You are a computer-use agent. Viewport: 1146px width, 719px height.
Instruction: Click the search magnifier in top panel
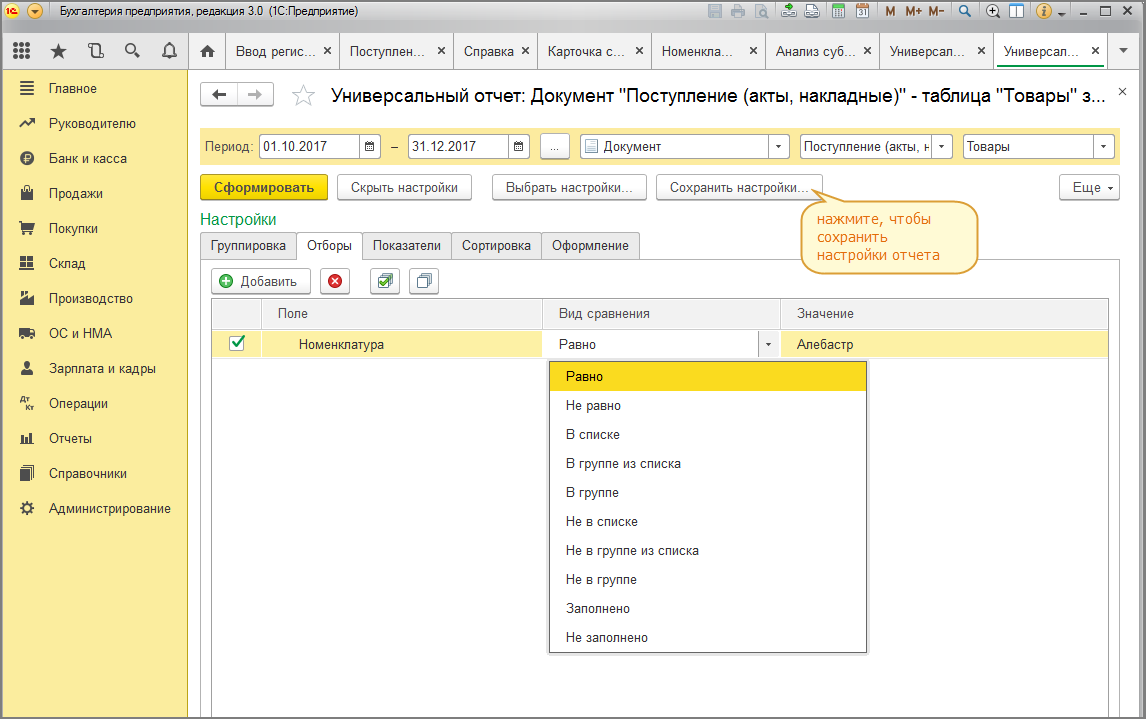coord(132,51)
